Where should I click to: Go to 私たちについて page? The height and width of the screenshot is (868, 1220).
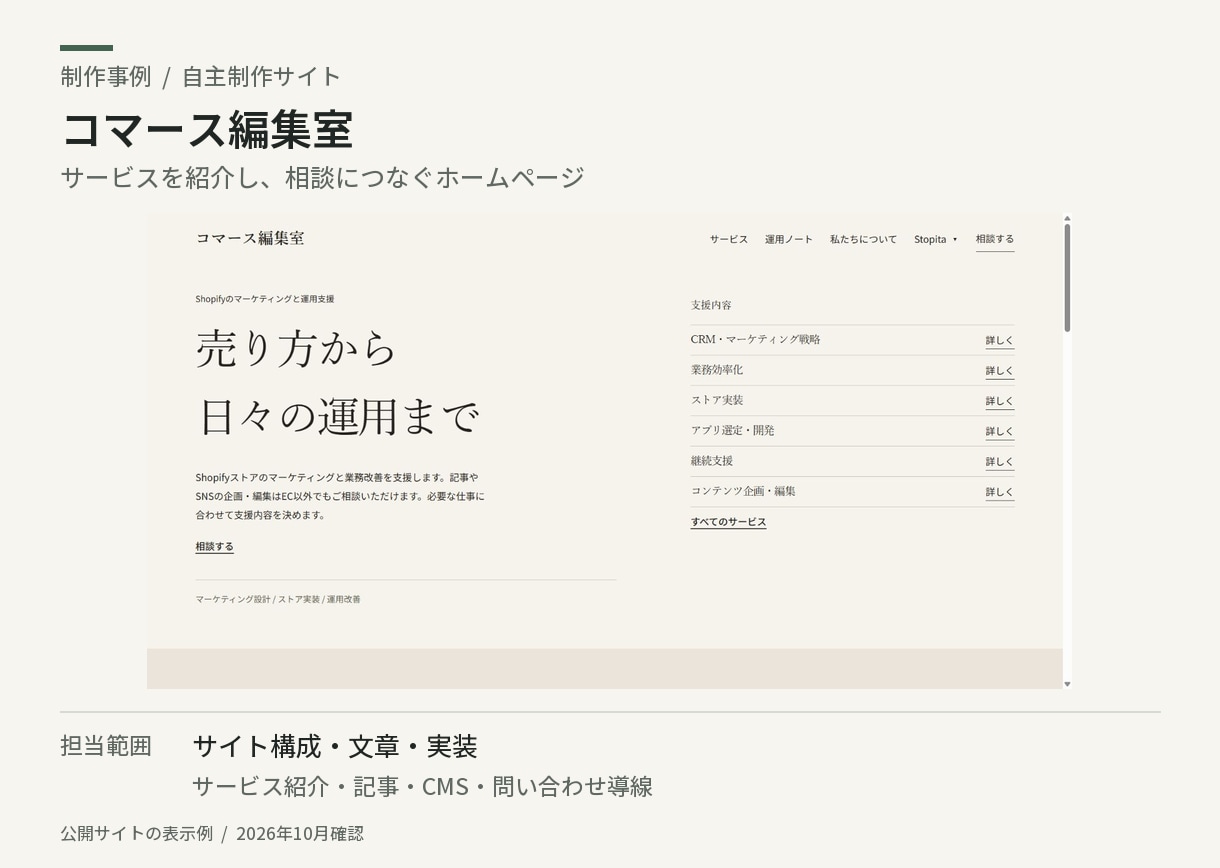[863, 239]
